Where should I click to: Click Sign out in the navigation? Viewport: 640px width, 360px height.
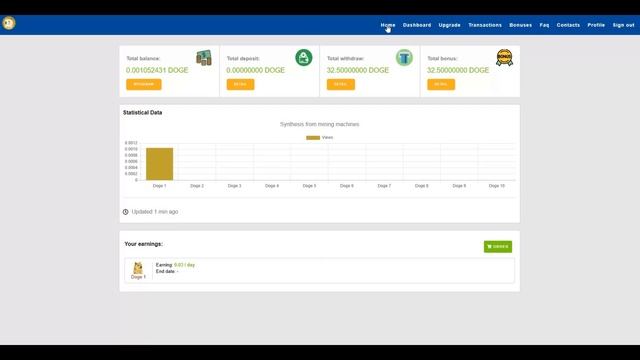tap(623, 25)
